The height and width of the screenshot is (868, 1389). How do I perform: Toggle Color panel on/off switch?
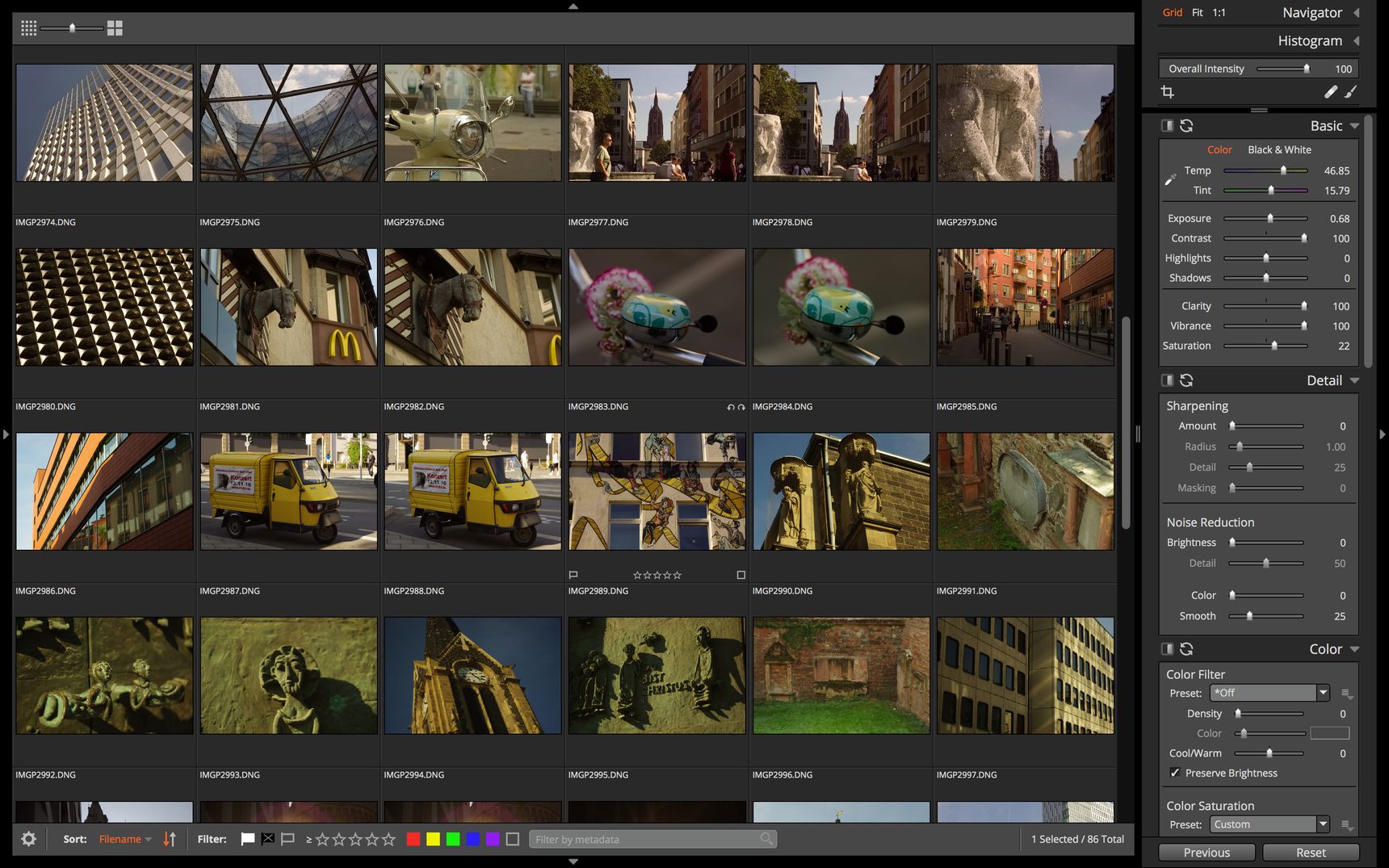click(x=1167, y=649)
